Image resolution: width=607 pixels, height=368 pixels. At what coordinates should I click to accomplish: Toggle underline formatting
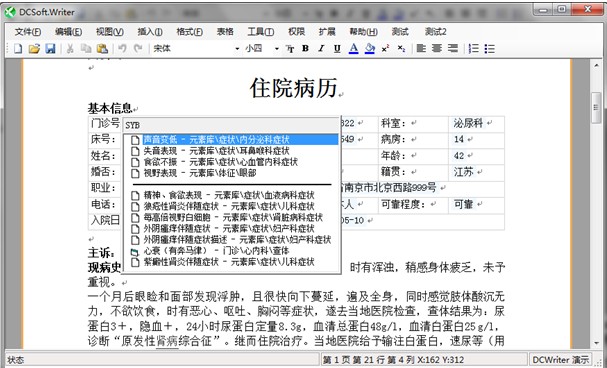coord(337,49)
